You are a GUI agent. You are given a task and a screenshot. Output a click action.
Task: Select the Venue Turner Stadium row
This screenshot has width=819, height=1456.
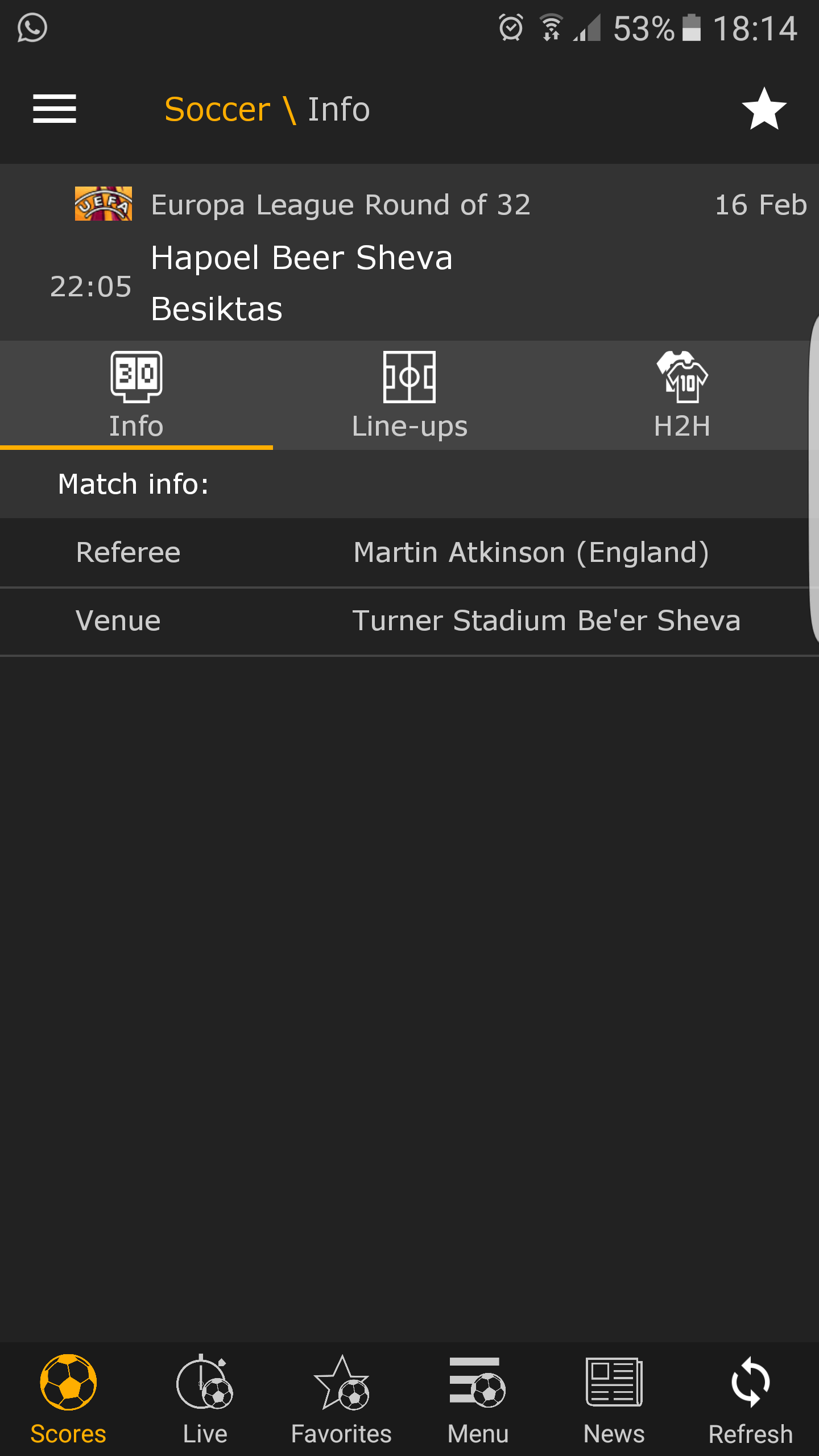click(x=409, y=621)
